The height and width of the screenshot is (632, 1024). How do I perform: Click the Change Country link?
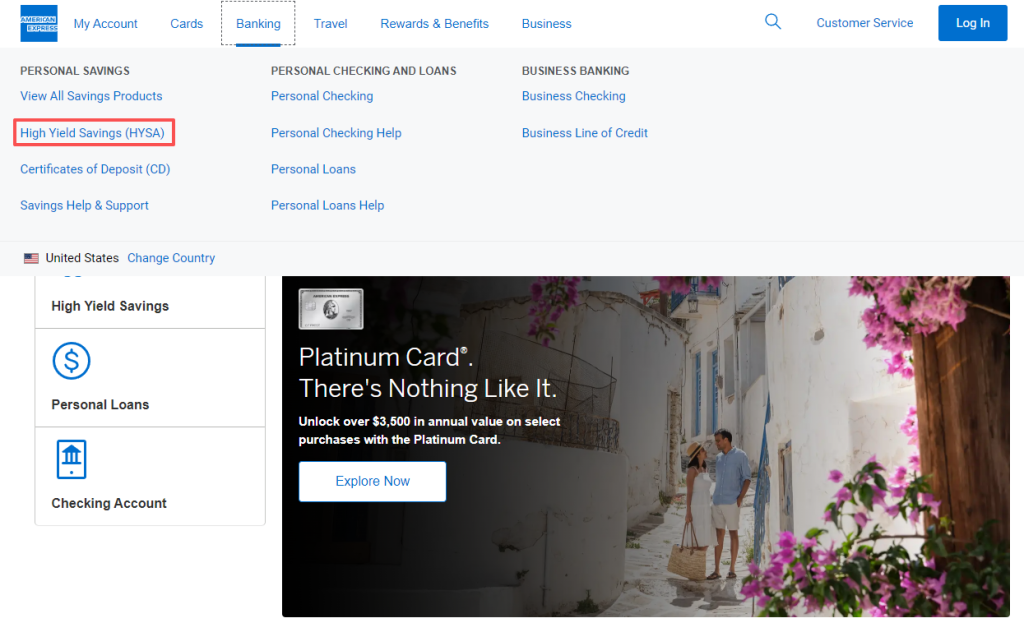pyautogui.click(x=171, y=258)
